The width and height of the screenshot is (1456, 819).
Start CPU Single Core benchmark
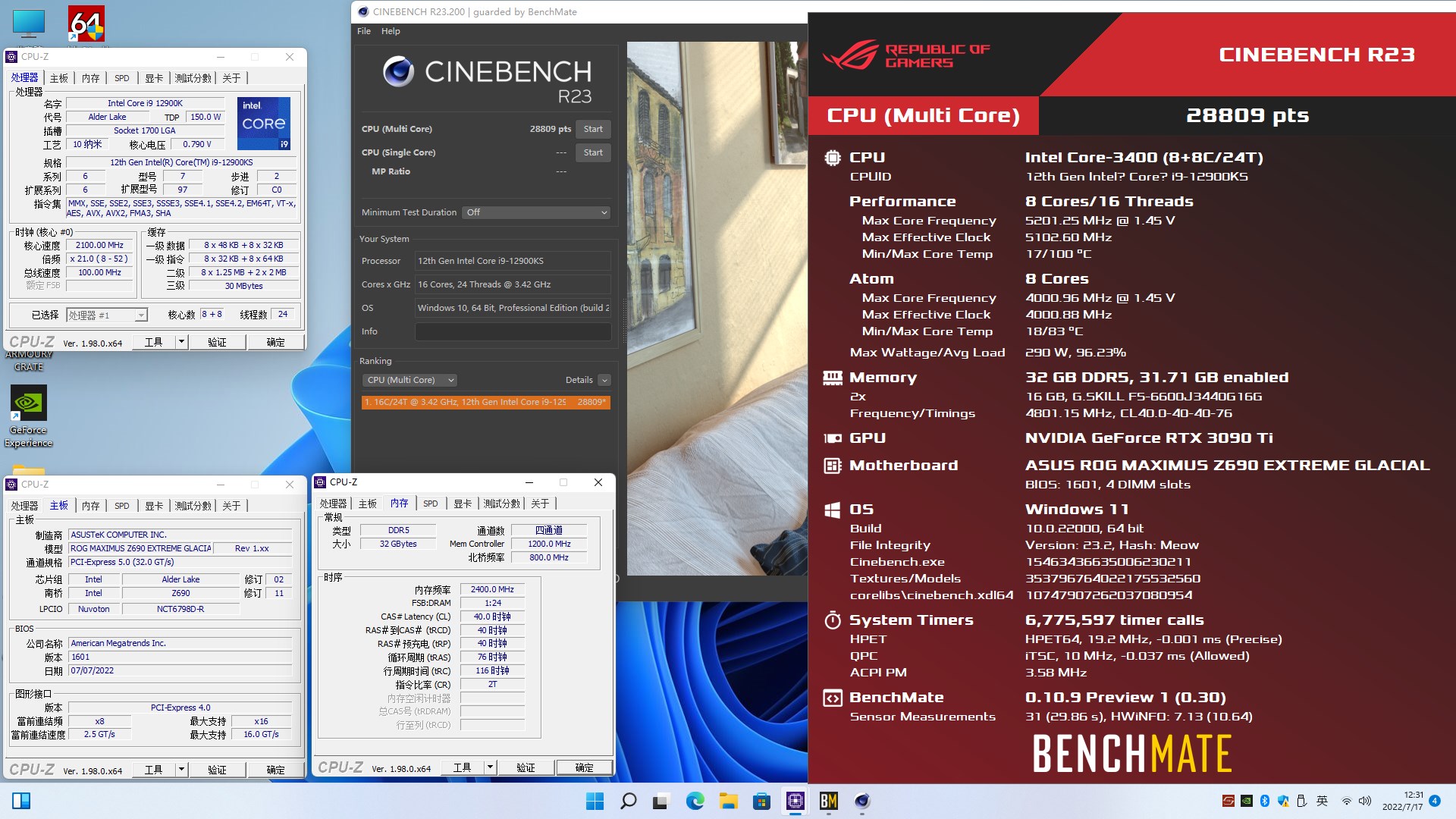(593, 152)
